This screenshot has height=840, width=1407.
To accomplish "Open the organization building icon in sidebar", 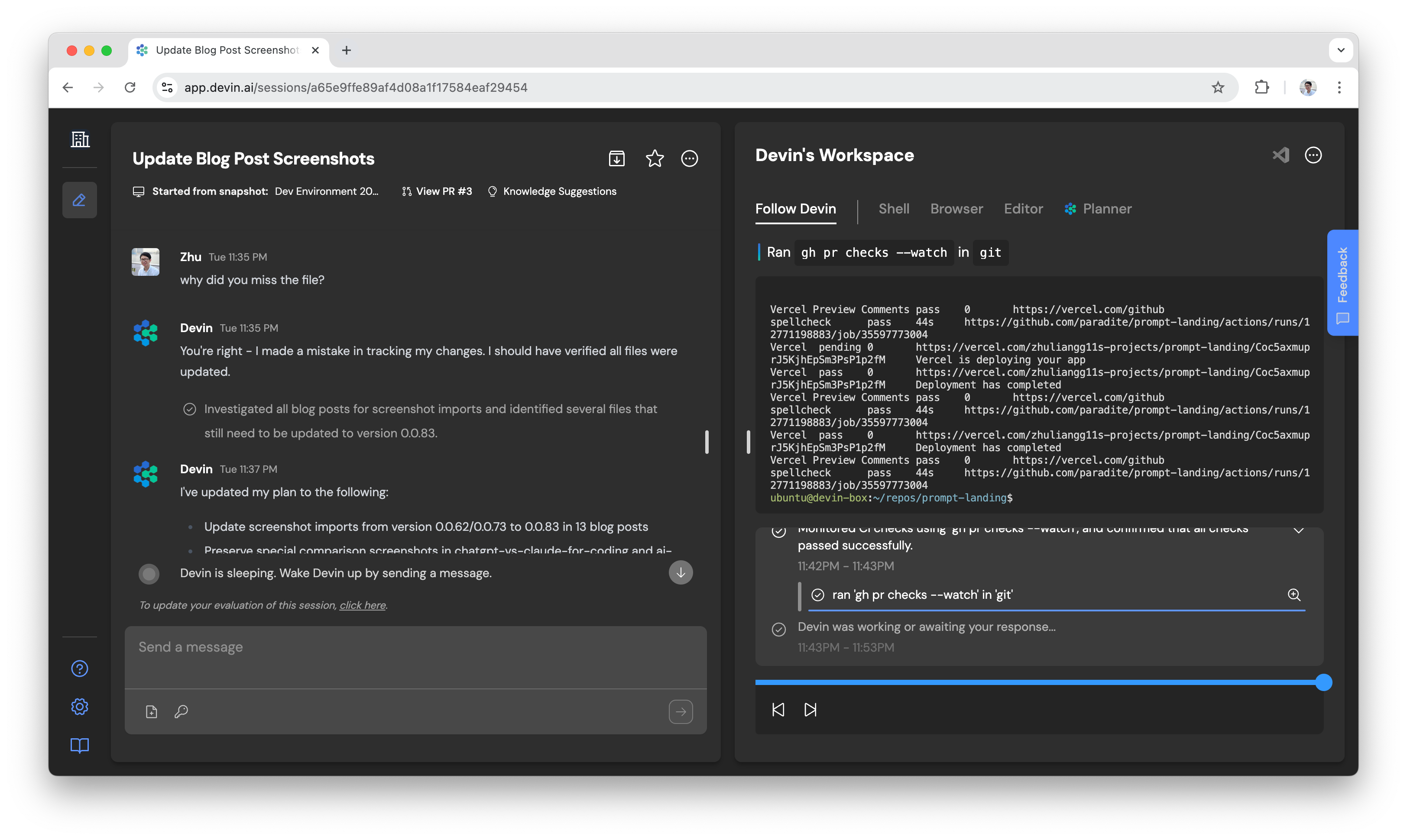I will pyautogui.click(x=80, y=139).
